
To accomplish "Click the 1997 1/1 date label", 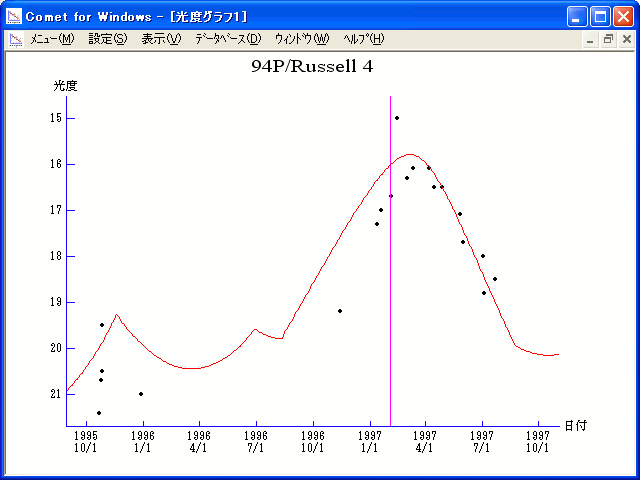I will (x=370, y=442).
